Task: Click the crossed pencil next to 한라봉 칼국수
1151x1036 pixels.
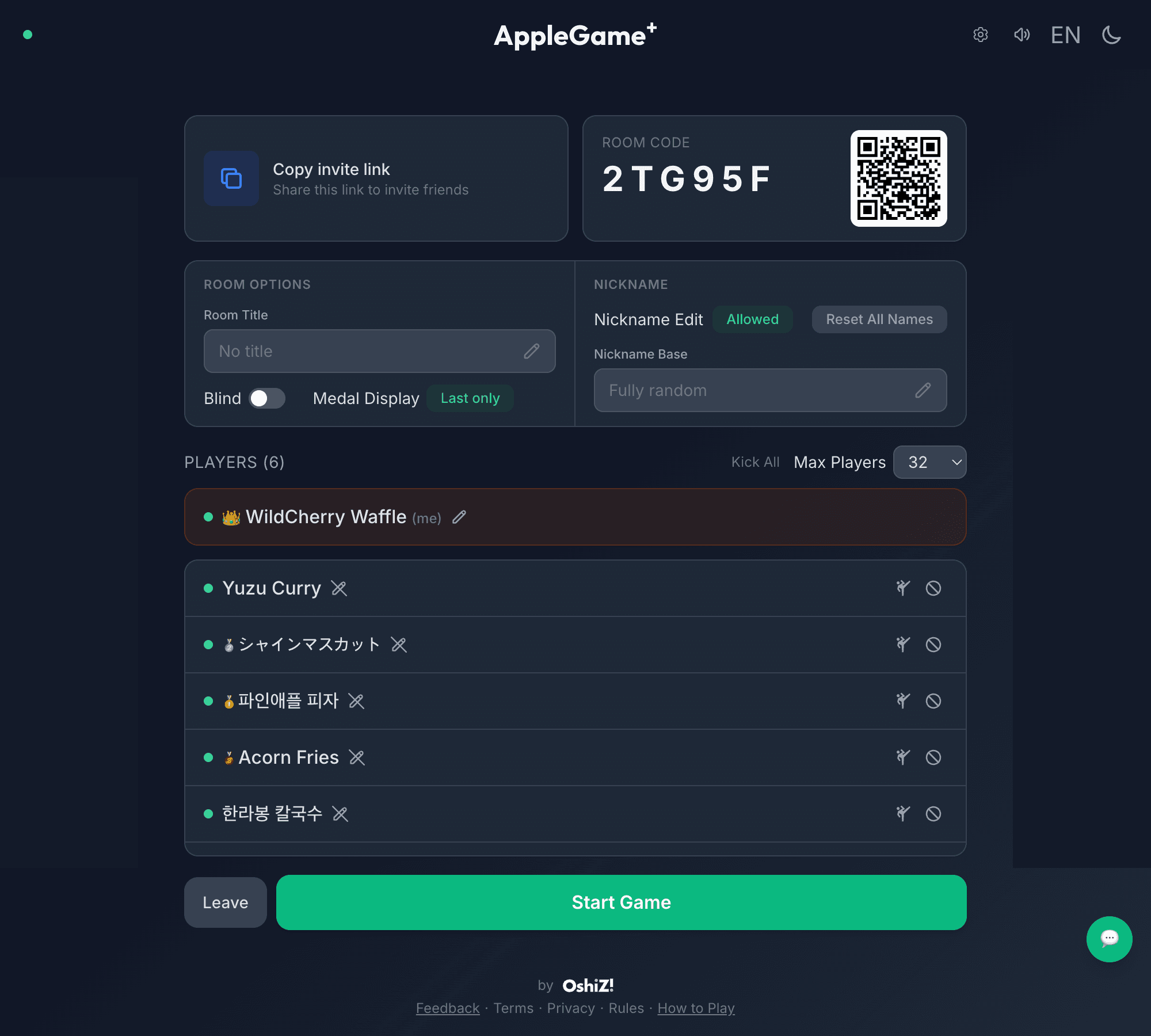Action: pos(340,814)
